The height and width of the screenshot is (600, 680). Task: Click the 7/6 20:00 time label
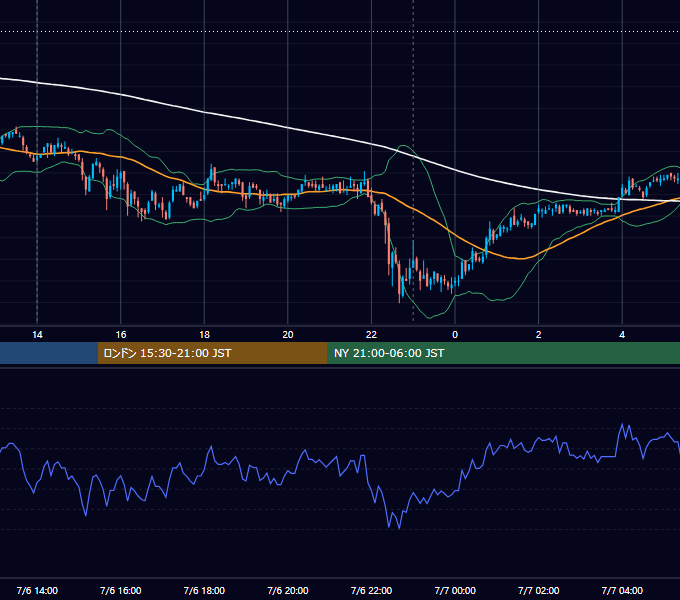[288, 590]
